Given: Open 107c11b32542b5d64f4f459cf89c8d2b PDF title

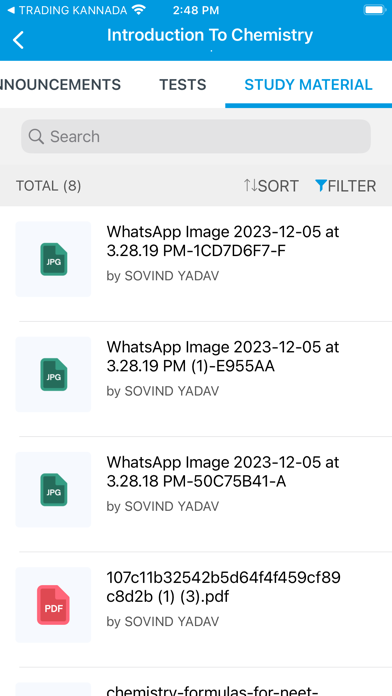Looking at the screenshot, I should tap(224, 587).
